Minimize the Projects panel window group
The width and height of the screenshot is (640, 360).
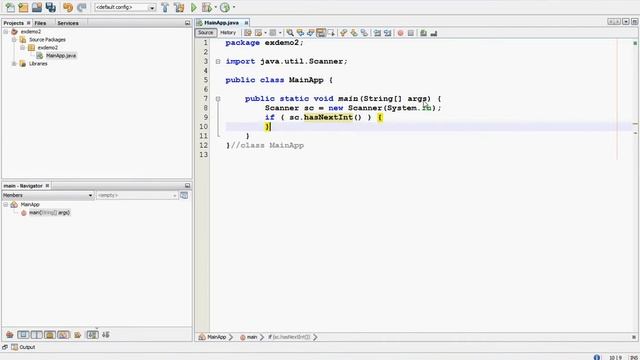[x=187, y=23]
